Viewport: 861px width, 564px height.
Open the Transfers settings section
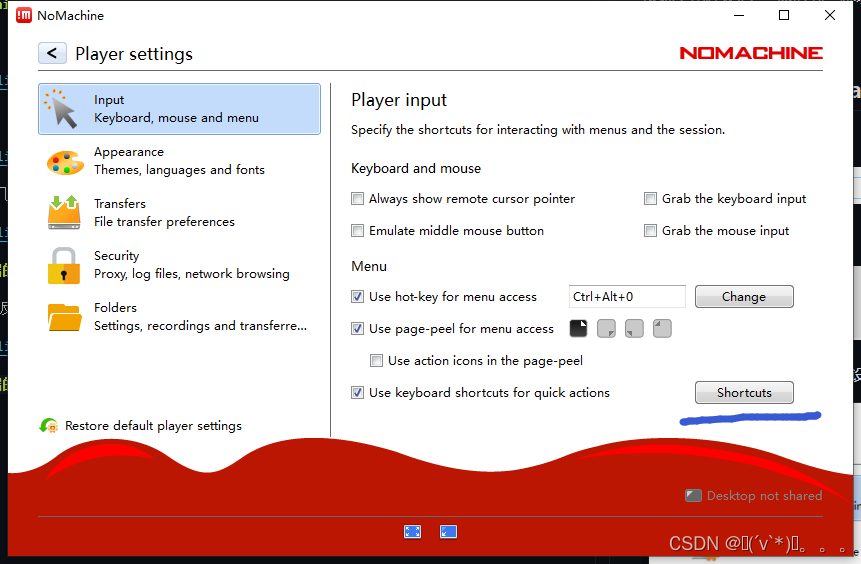coord(179,213)
